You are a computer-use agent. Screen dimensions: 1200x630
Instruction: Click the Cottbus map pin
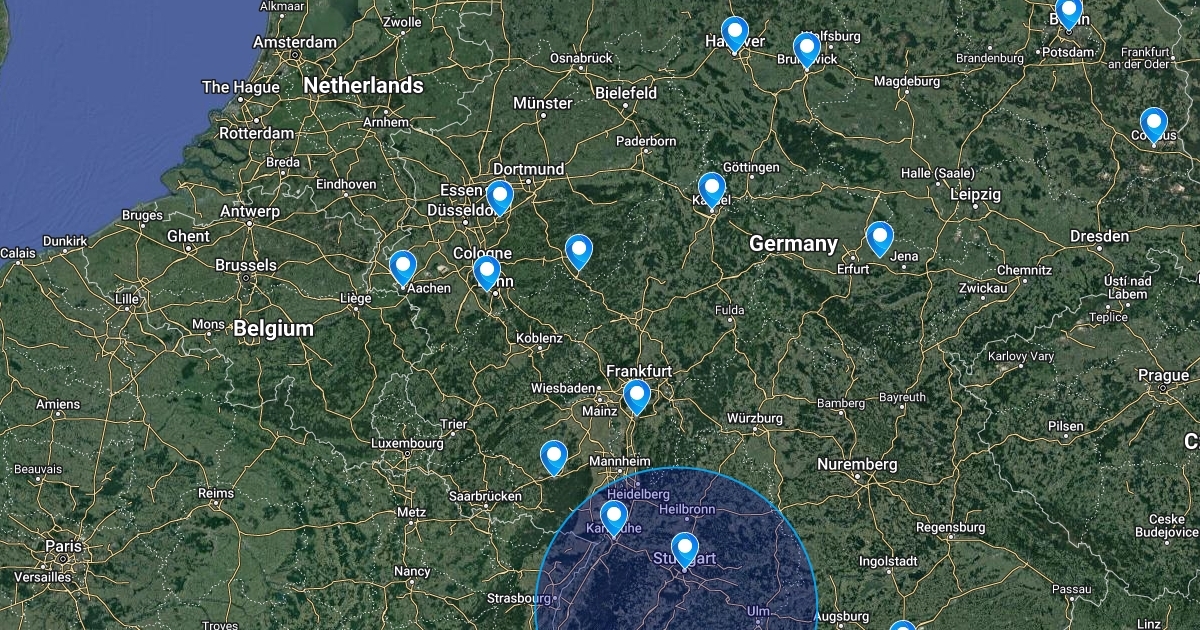point(1154,125)
